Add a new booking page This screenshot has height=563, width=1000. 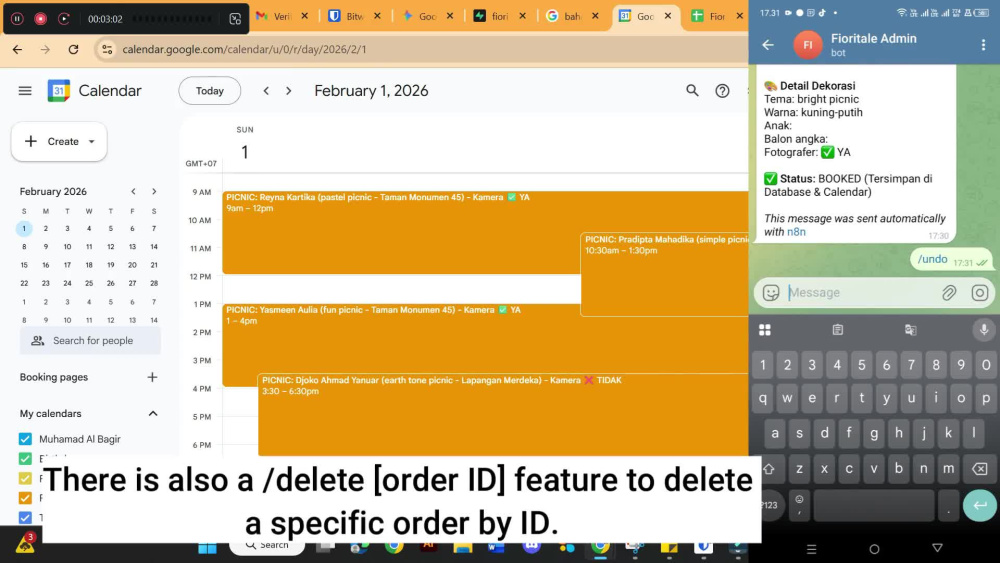(x=152, y=377)
